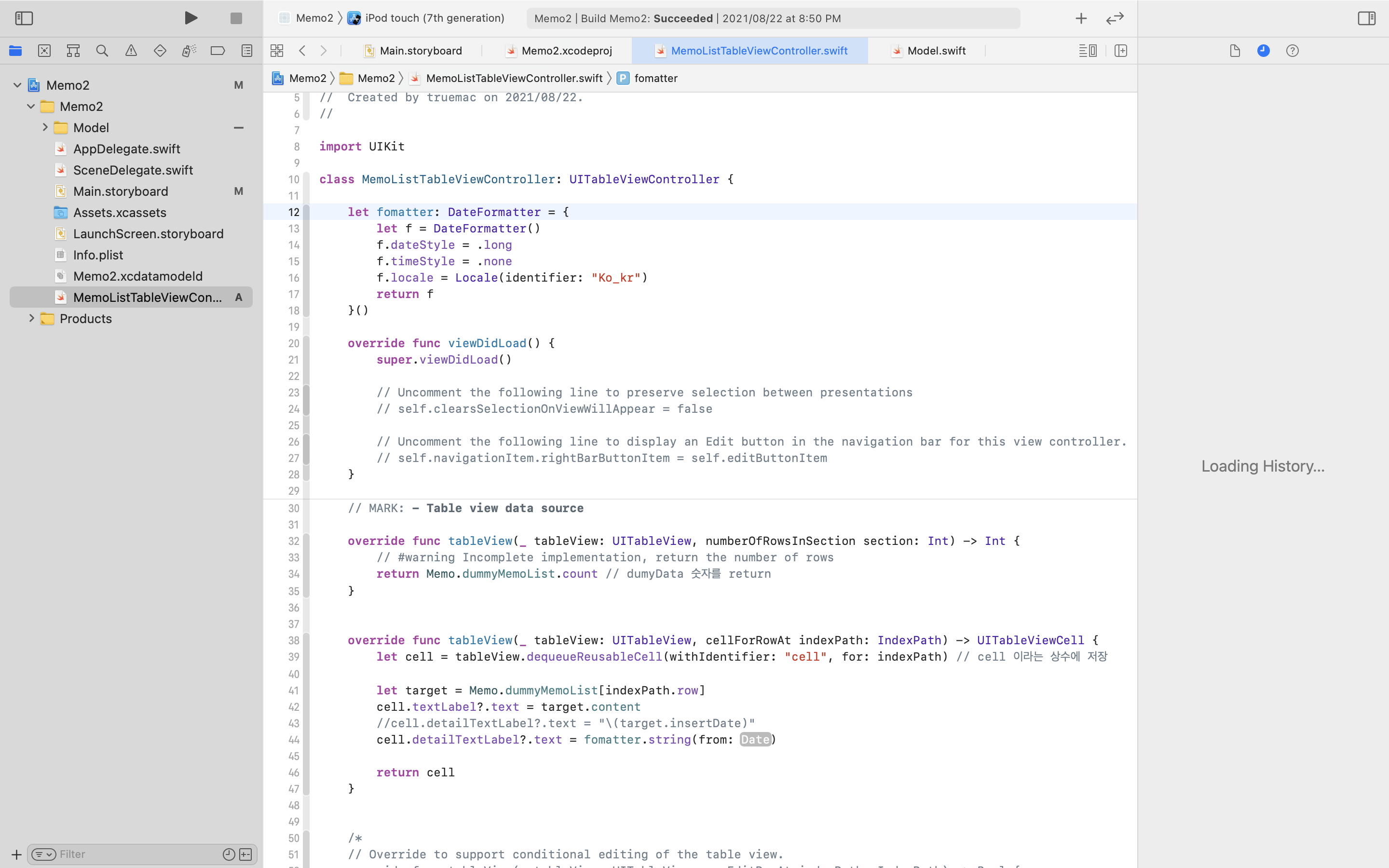Screen dimensions: 1389x868
Task: Toggle the right inspector panel
Action: pos(1366,18)
